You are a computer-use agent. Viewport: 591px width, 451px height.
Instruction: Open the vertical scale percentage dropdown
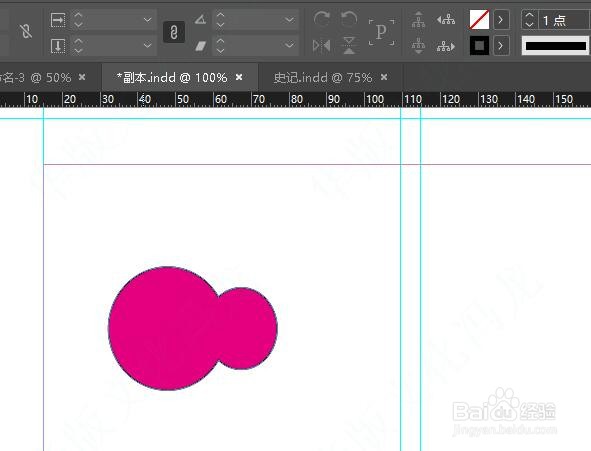tap(148, 46)
